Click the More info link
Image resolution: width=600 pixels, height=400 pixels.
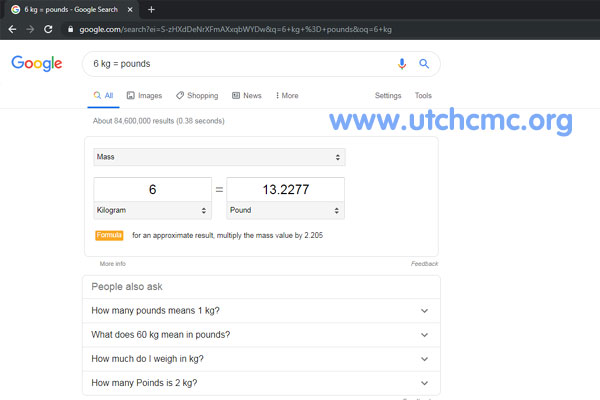(112, 264)
